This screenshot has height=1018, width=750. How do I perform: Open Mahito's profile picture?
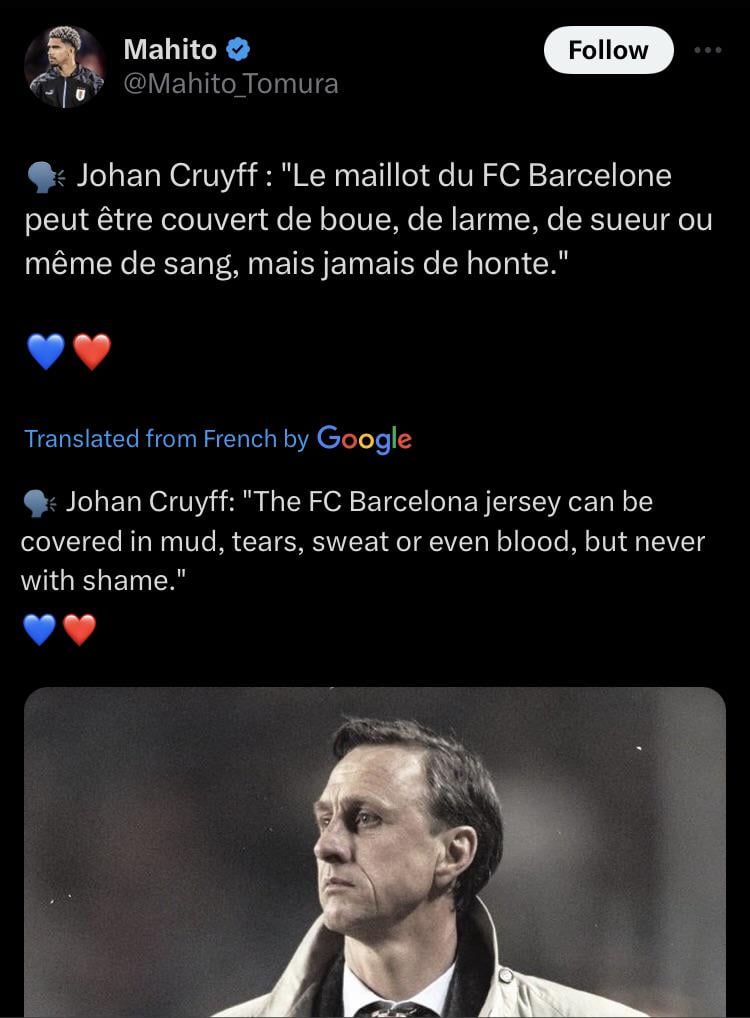pyautogui.click(x=64, y=66)
